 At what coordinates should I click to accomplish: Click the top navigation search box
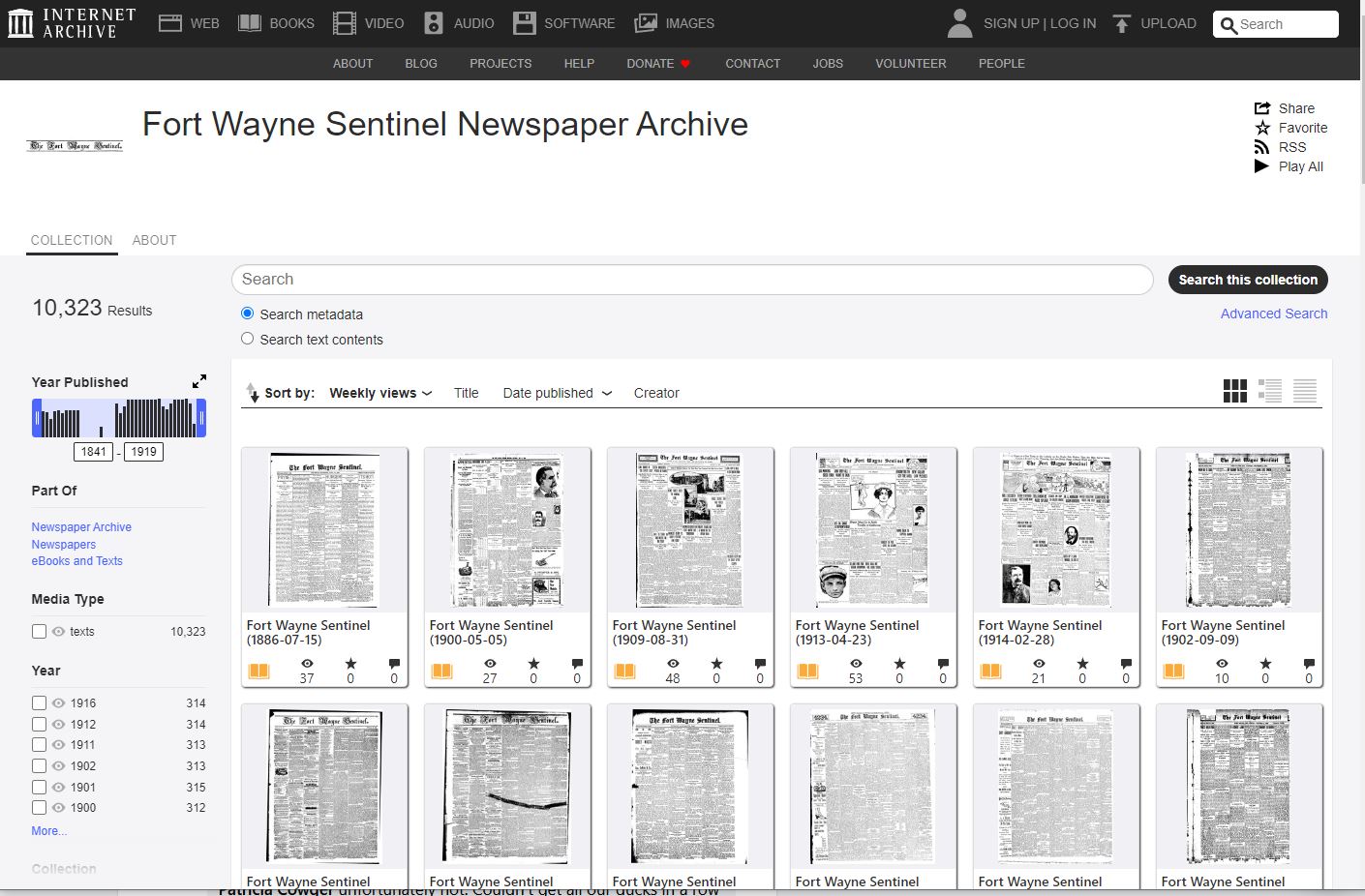pos(1276,24)
